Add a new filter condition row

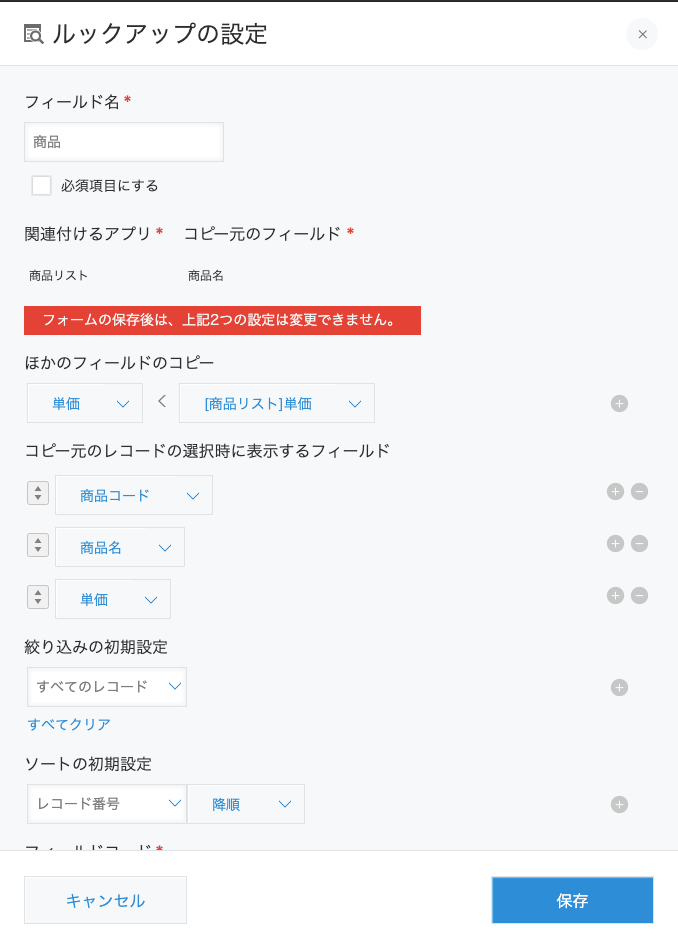pos(619,687)
